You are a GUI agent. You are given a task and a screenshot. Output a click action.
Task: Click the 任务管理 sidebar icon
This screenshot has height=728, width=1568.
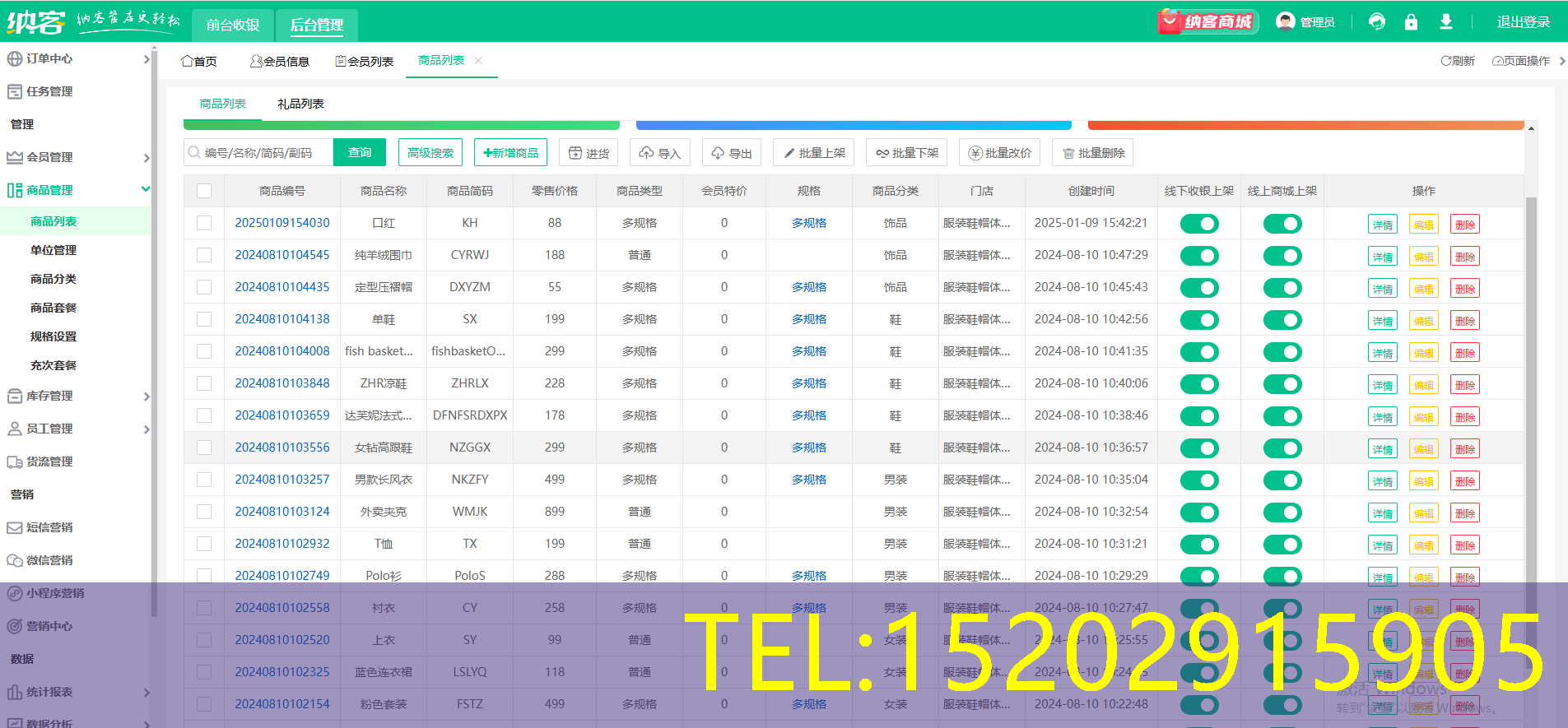click(x=14, y=91)
